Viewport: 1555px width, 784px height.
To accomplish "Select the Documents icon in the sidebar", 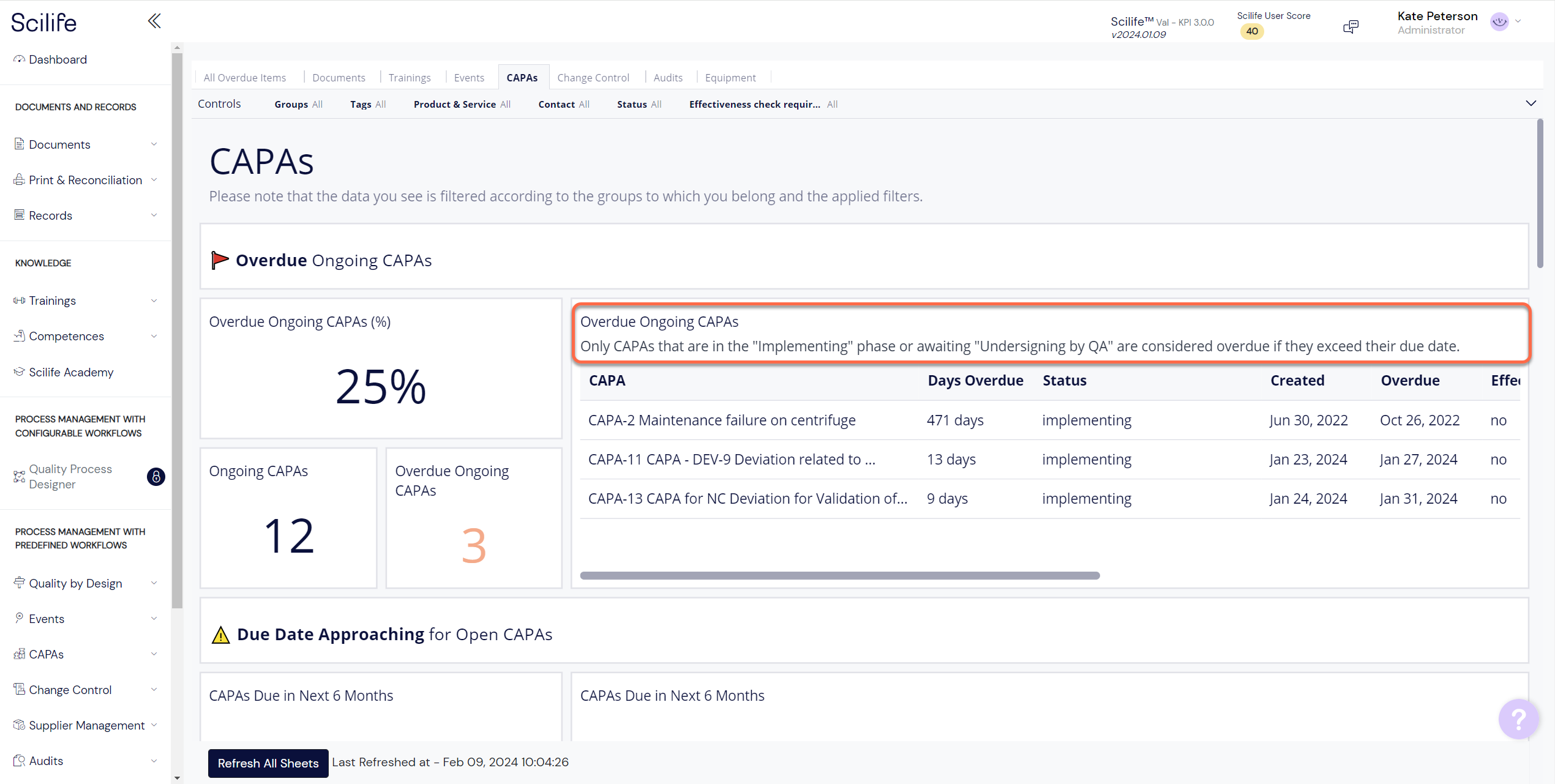I will (x=19, y=143).
